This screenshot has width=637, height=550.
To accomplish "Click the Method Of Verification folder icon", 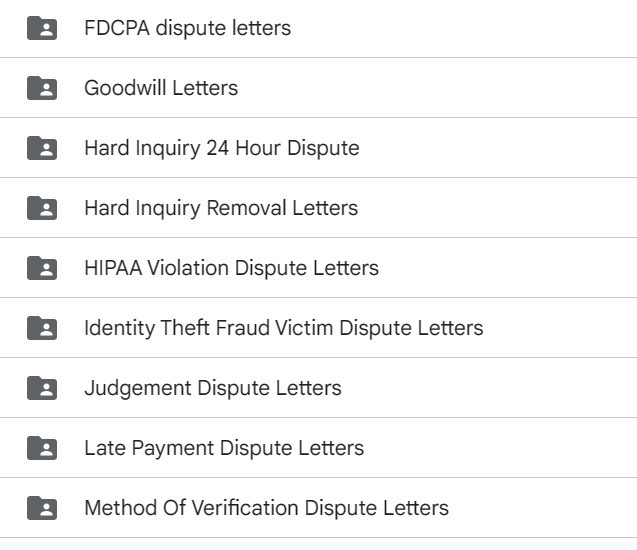I will pos(42,508).
